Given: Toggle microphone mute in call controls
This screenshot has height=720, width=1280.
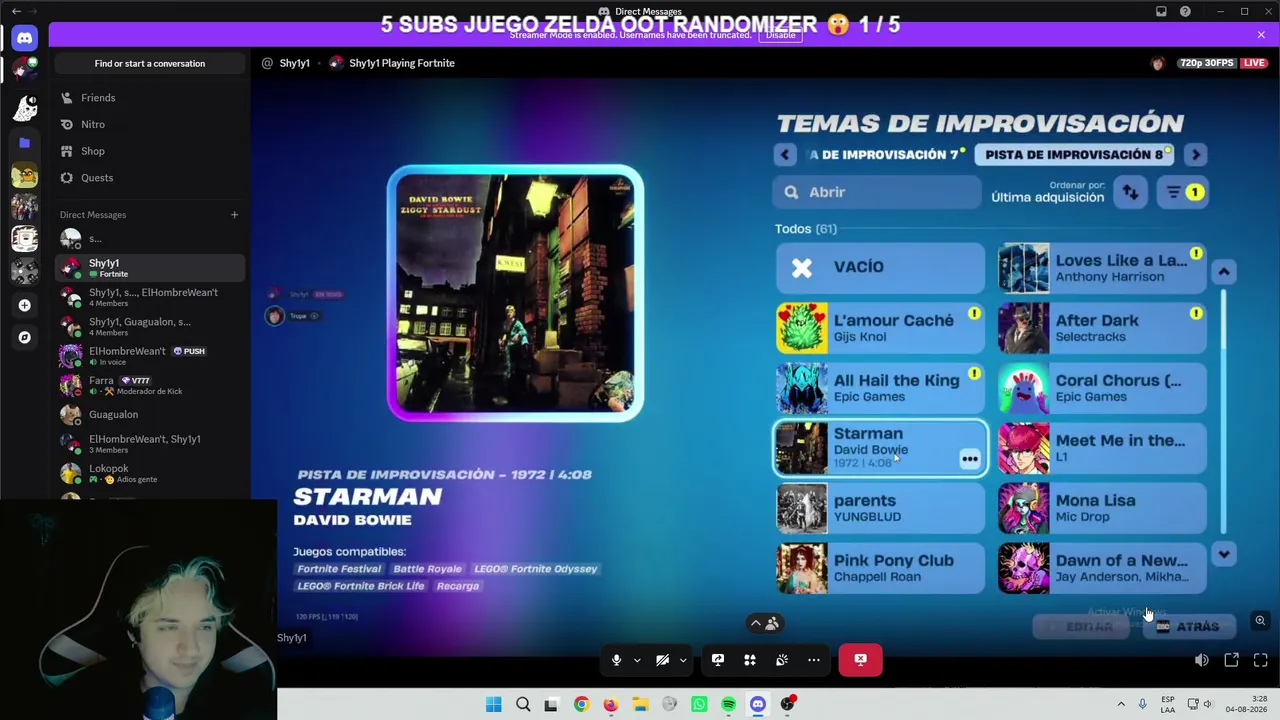Looking at the screenshot, I should (616, 660).
